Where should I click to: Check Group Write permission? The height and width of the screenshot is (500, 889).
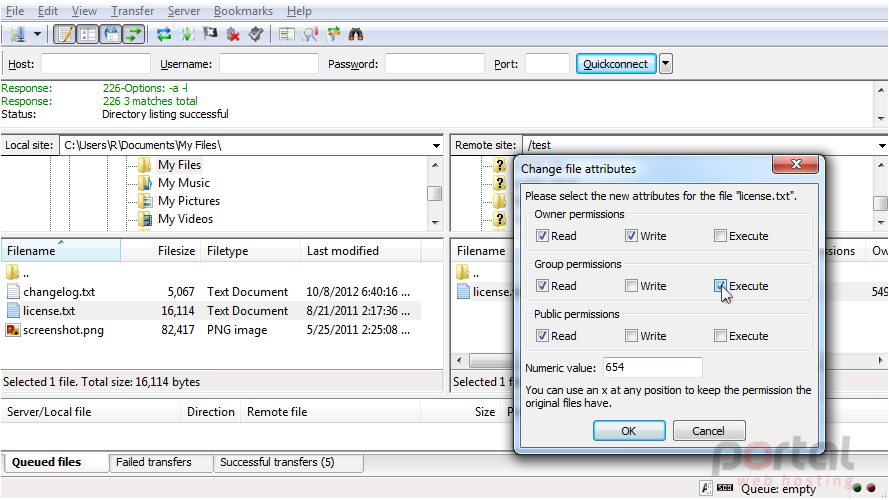point(631,286)
